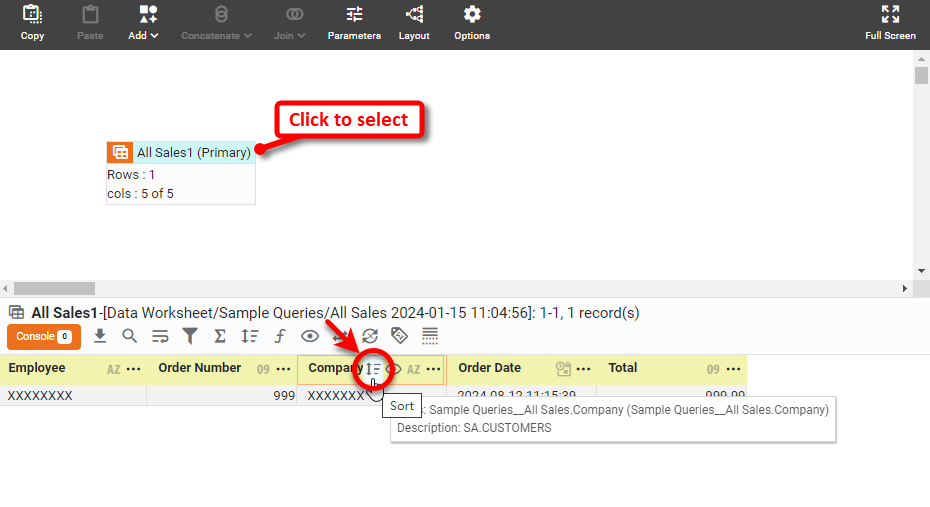930x507 pixels.
Task: Click the Order Date column header
Action: [x=490, y=368]
